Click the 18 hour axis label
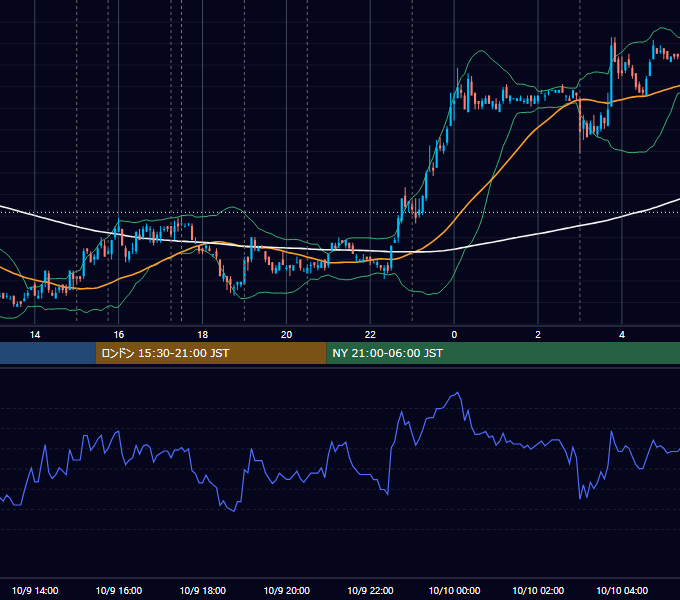 203,335
